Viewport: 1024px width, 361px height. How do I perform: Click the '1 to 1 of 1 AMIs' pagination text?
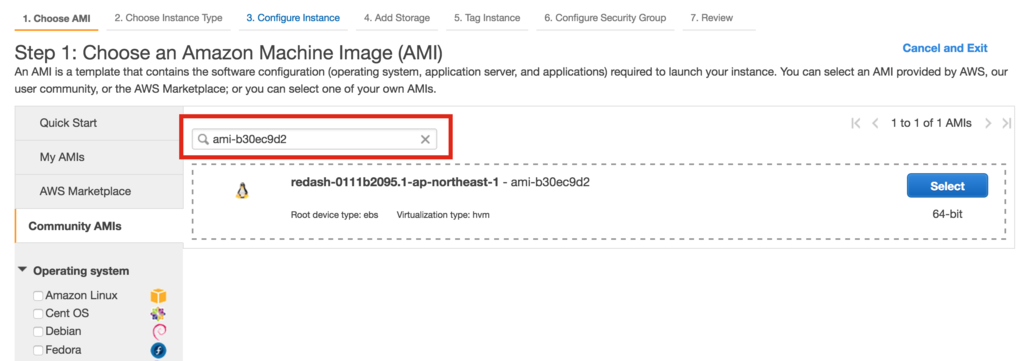931,123
